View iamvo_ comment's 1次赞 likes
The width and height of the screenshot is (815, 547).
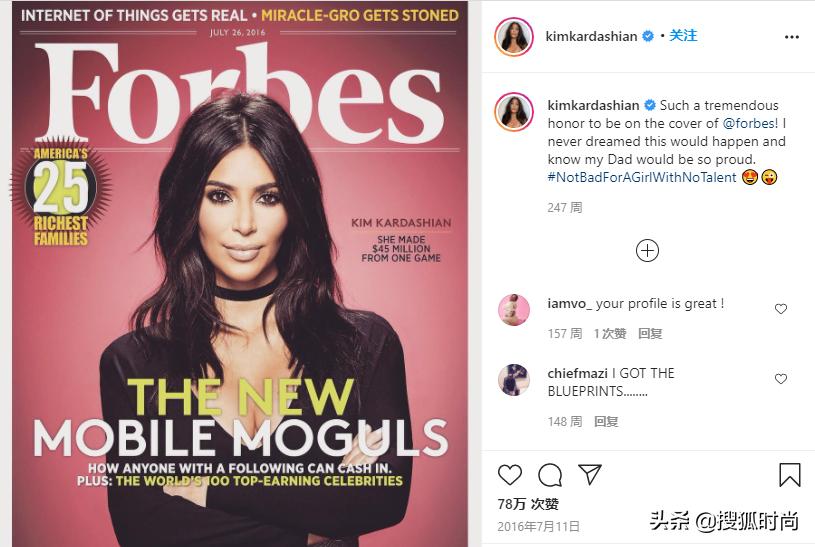[x=610, y=333]
